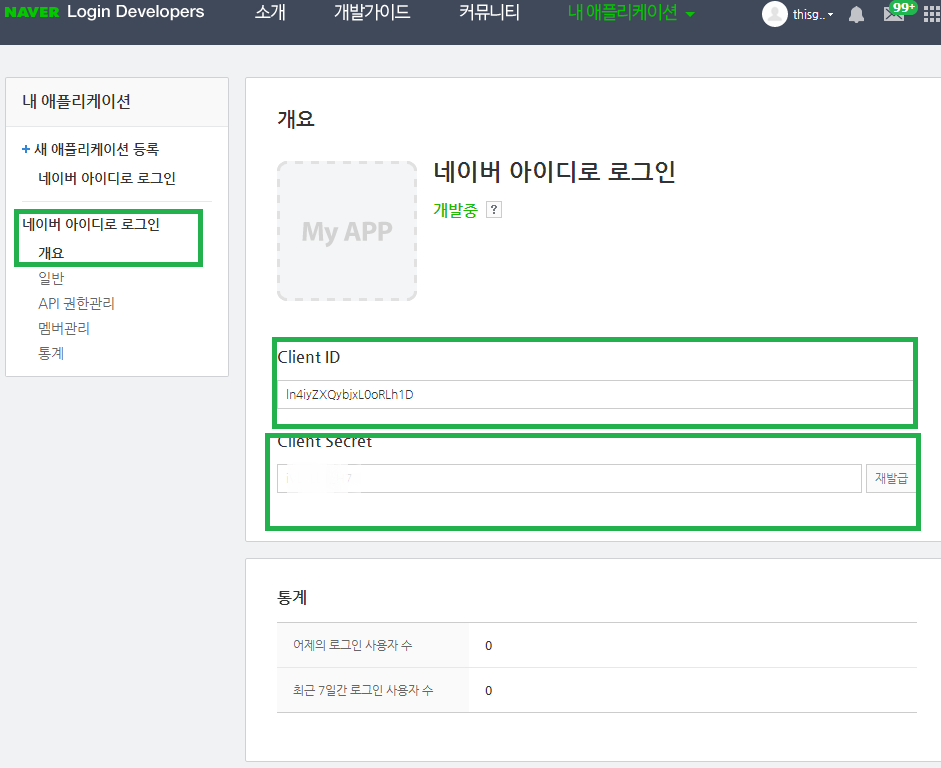Image resolution: width=941 pixels, height=768 pixels.
Task: Expand the thisg.. account dropdown
Action: click(813, 15)
